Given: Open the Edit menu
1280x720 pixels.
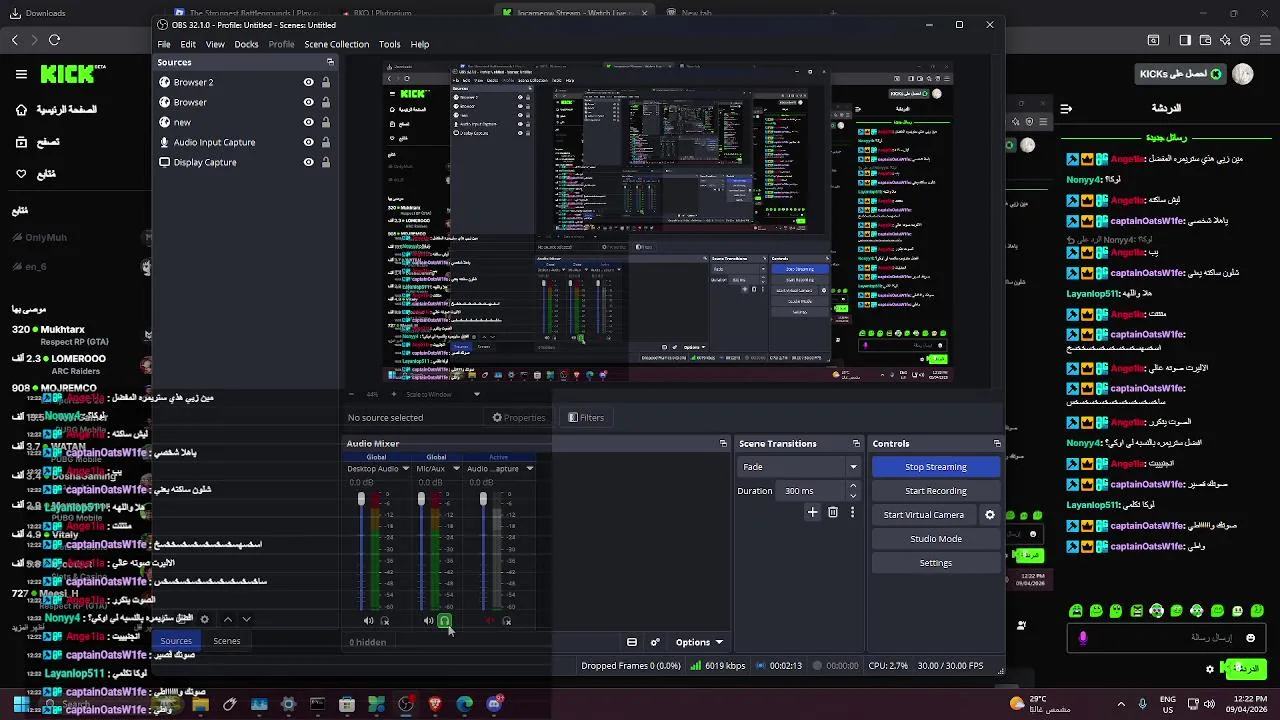Looking at the screenshot, I should [188, 44].
